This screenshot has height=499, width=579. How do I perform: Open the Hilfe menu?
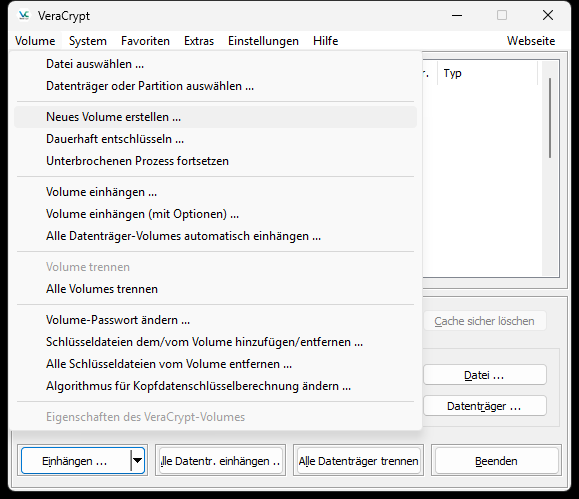click(x=325, y=41)
